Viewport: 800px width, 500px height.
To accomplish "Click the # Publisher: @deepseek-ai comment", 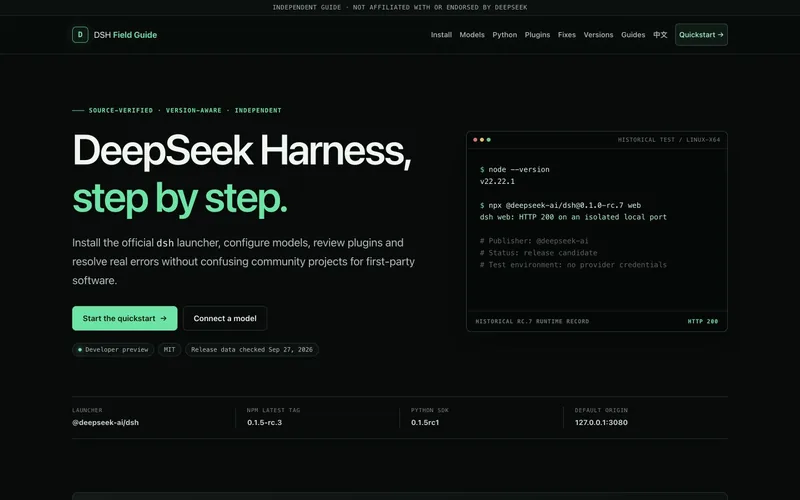I will [x=534, y=241].
